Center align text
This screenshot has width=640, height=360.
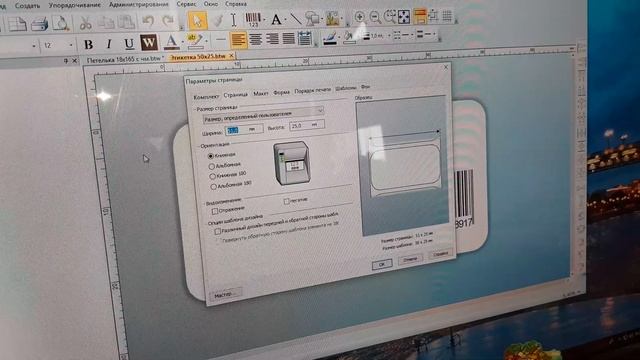point(256,39)
